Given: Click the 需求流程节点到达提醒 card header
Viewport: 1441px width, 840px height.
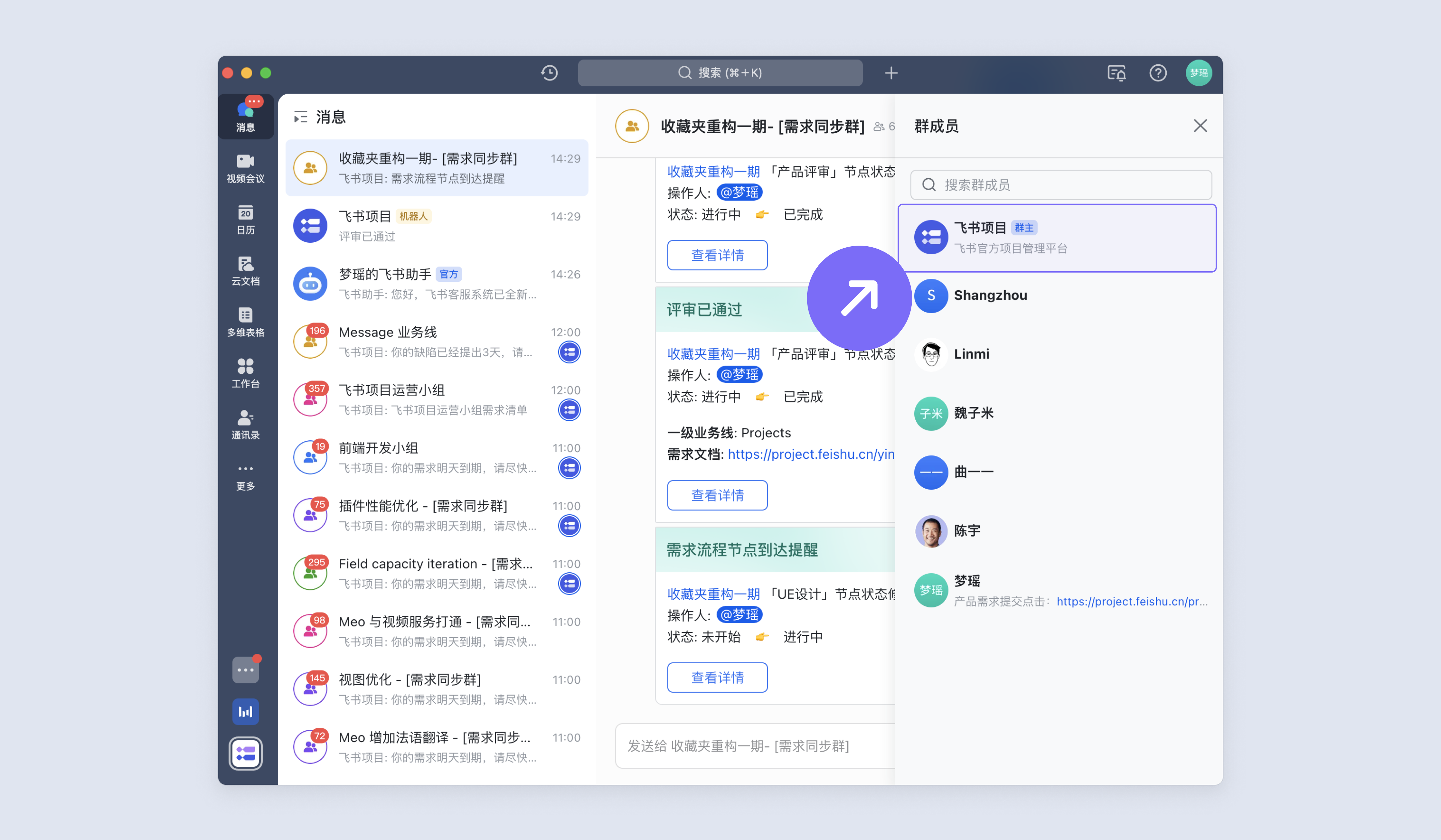Looking at the screenshot, I should tap(775, 550).
